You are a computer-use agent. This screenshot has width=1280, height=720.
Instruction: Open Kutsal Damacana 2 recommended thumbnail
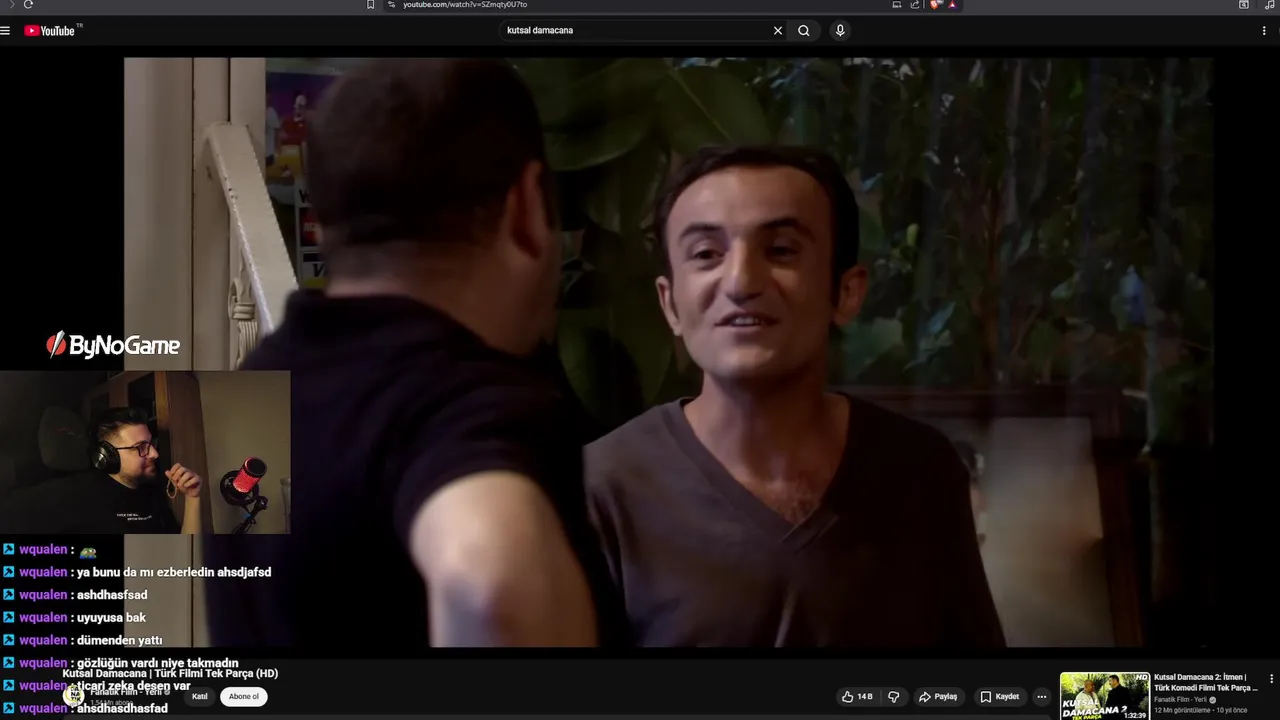coord(1104,696)
